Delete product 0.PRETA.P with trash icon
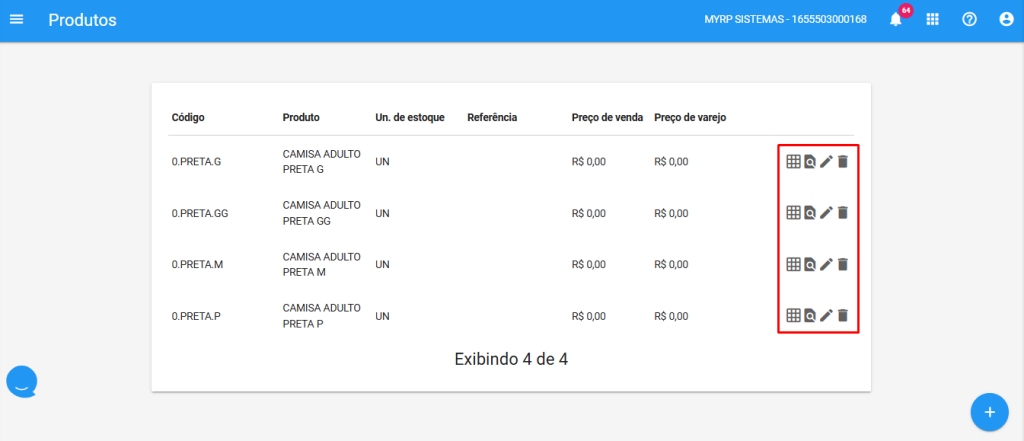 tap(842, 315)
